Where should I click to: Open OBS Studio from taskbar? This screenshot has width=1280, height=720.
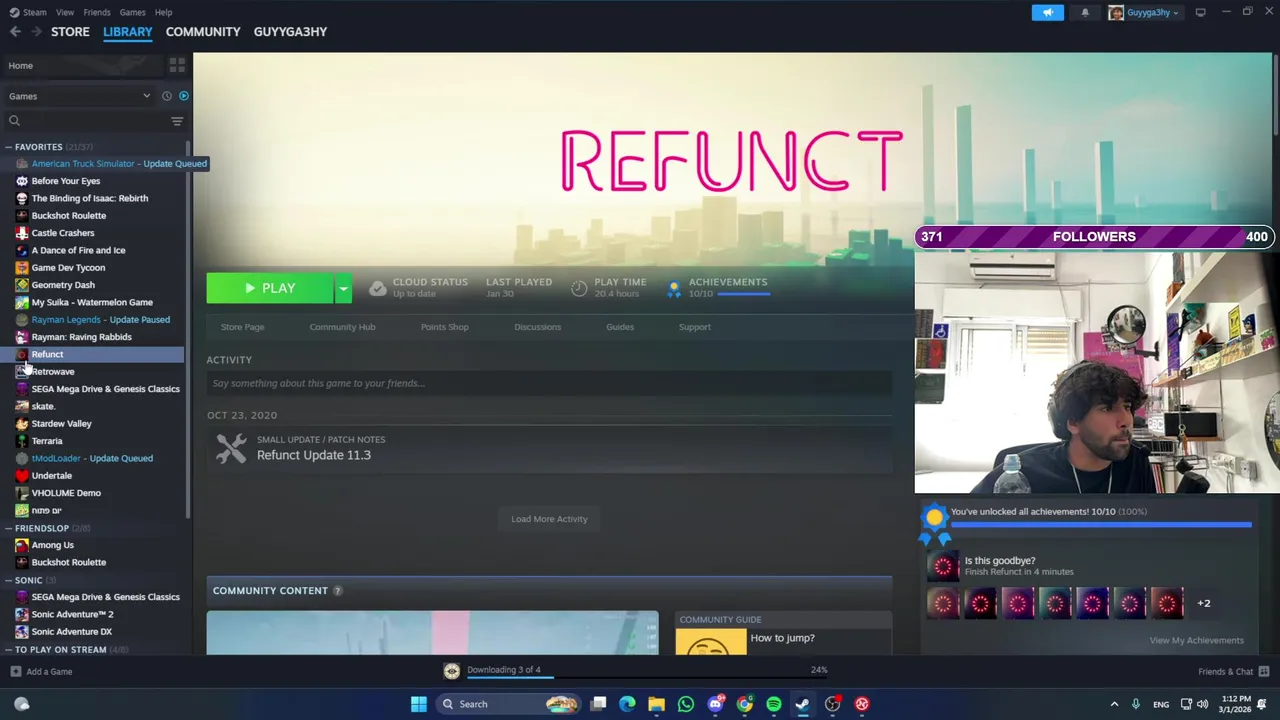coord(832,704)
